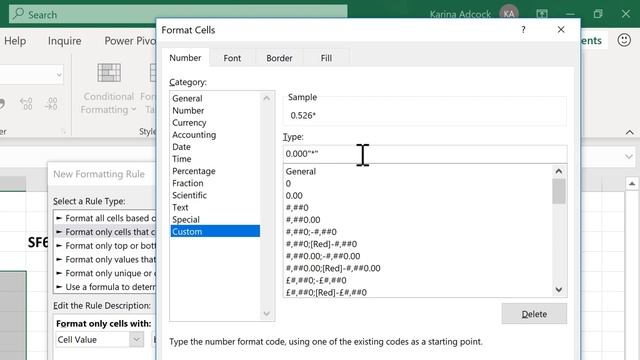Select rule Format only unique or duplicate
This screenshot has height=360, width=640.
point(105,273)
